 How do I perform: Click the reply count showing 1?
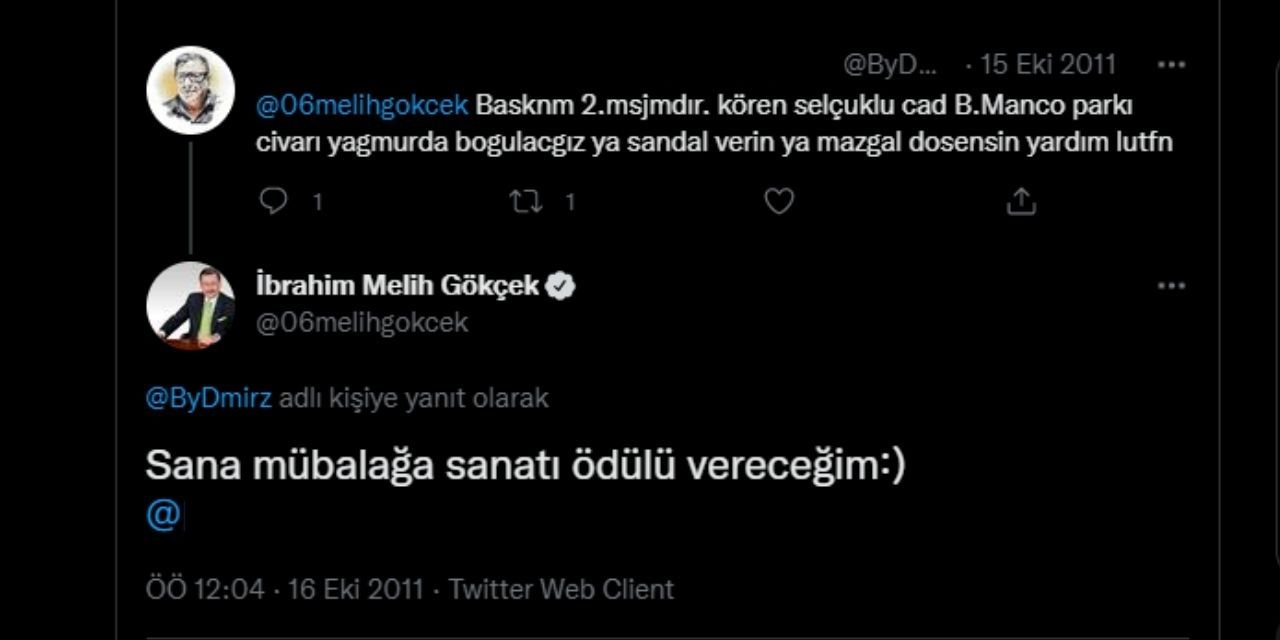(x=317, y=202)
